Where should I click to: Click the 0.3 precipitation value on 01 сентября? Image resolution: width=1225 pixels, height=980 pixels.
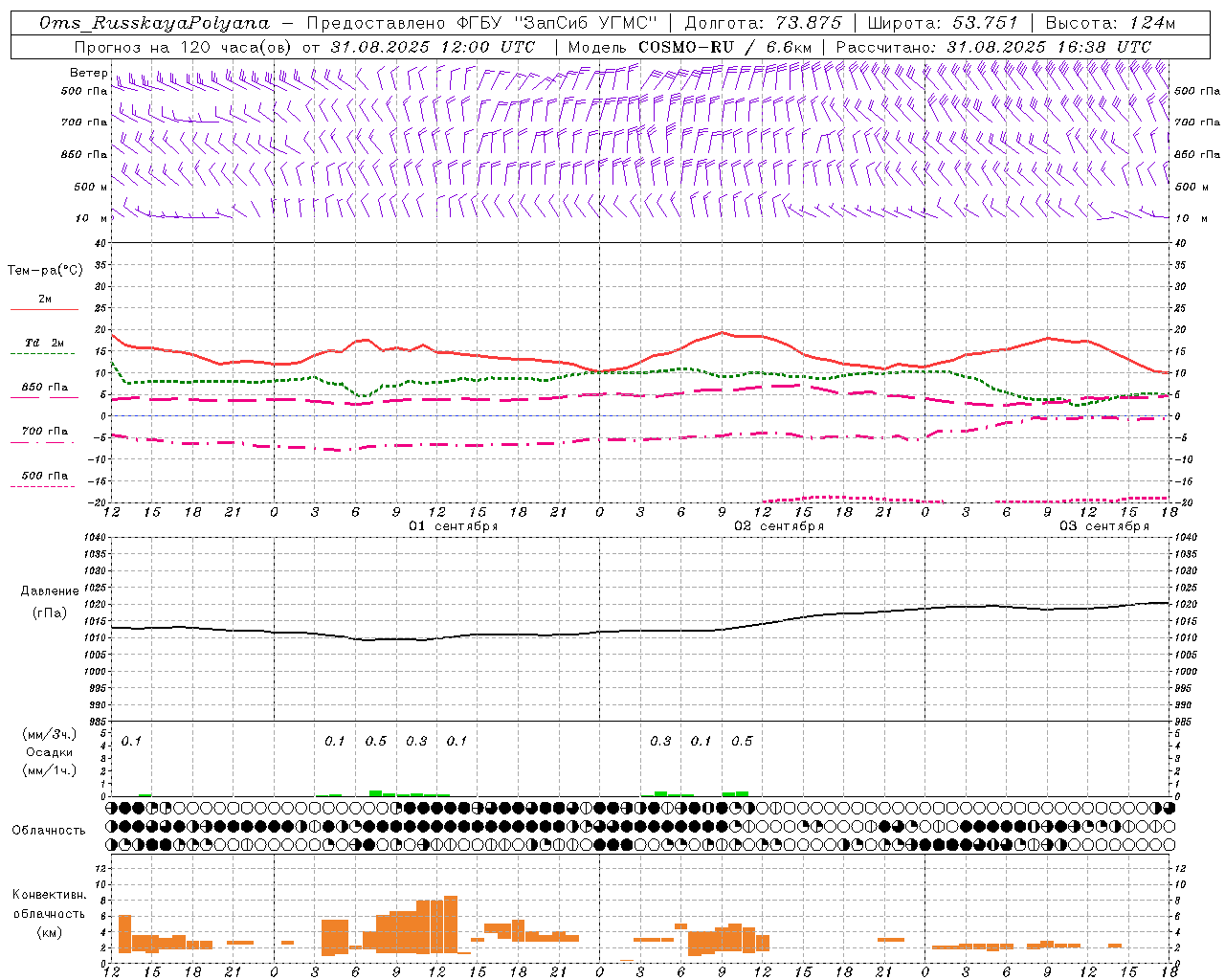coord(416,741)
